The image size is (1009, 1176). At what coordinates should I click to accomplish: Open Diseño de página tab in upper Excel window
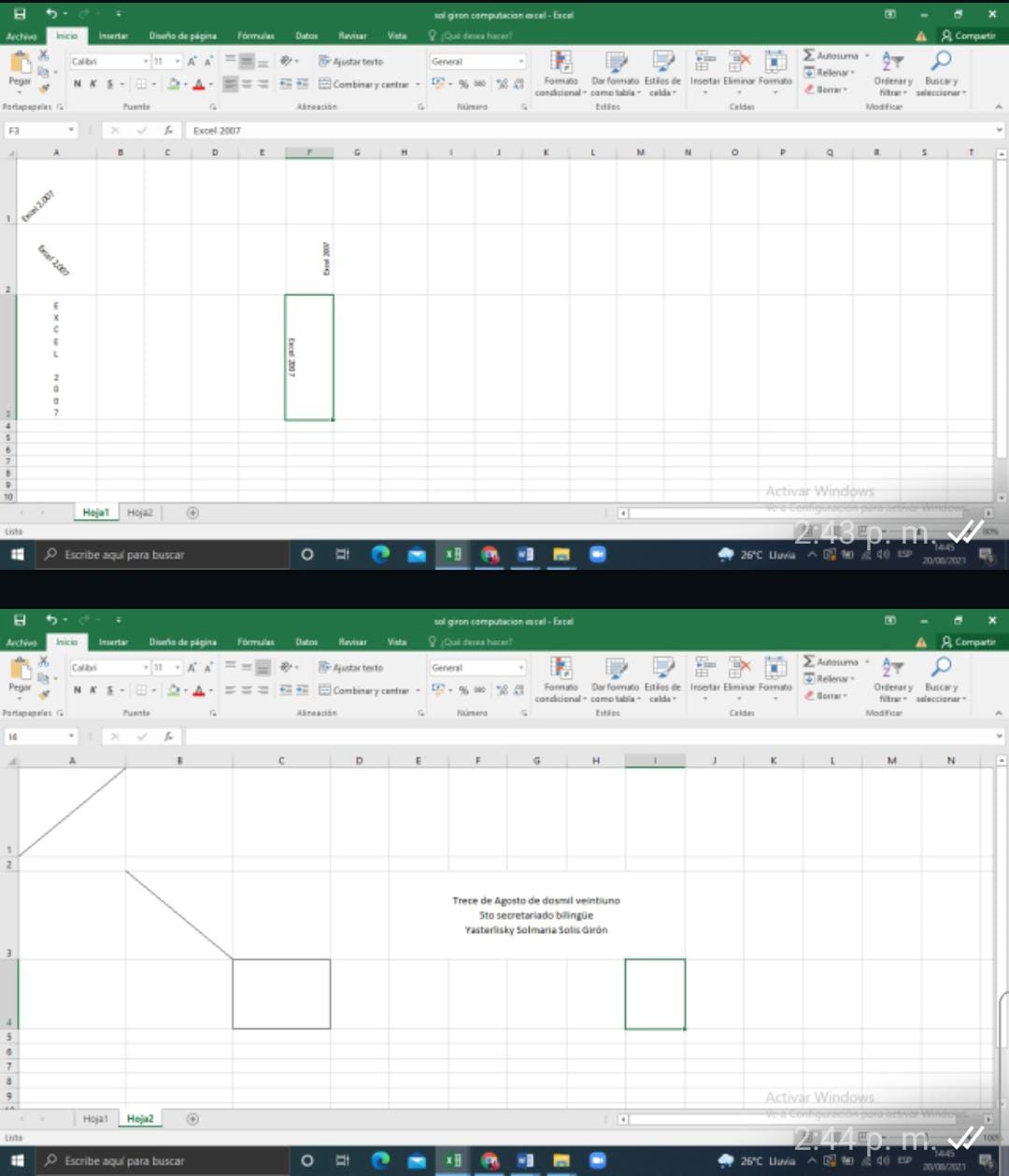tap(183, 35)
